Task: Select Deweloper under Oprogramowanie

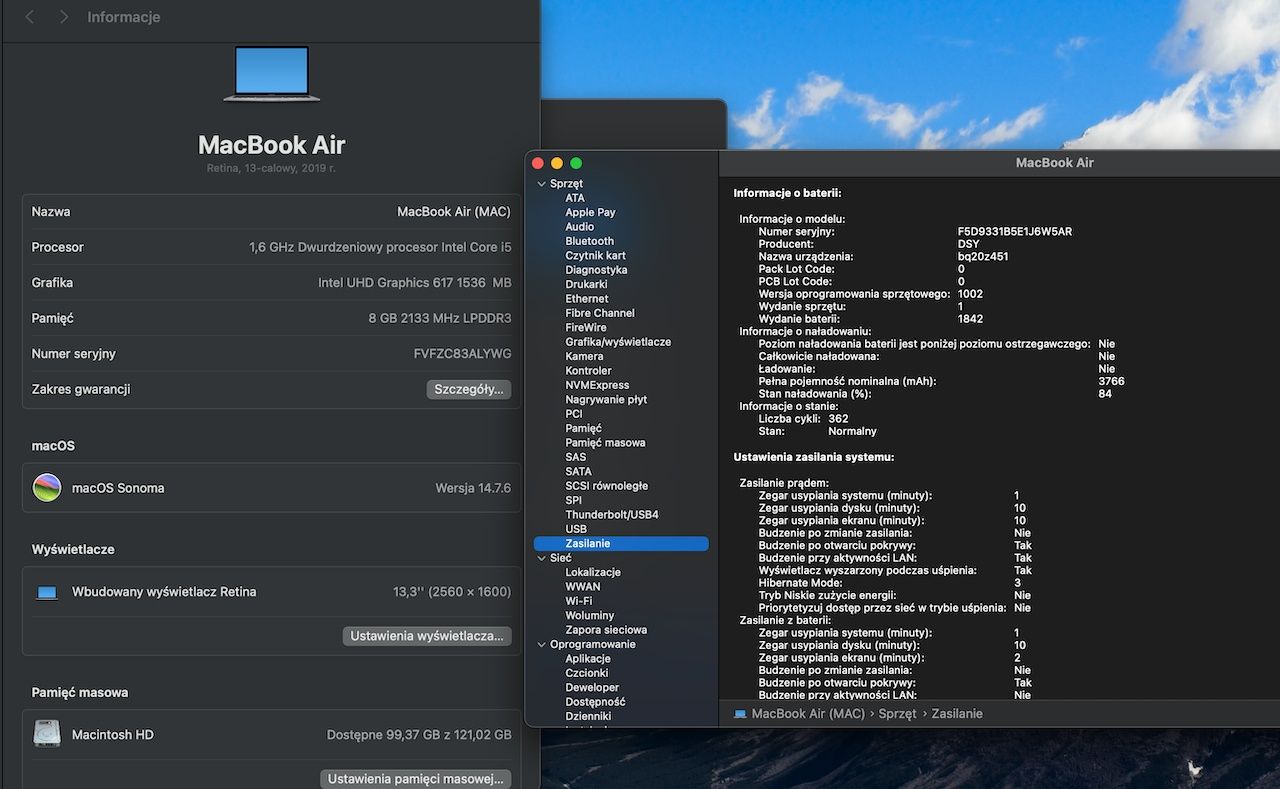Action: [x=592, y=688]
